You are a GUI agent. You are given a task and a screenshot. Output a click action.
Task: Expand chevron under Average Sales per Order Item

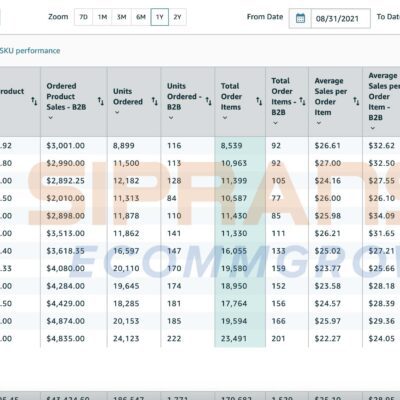click(319, 123)
